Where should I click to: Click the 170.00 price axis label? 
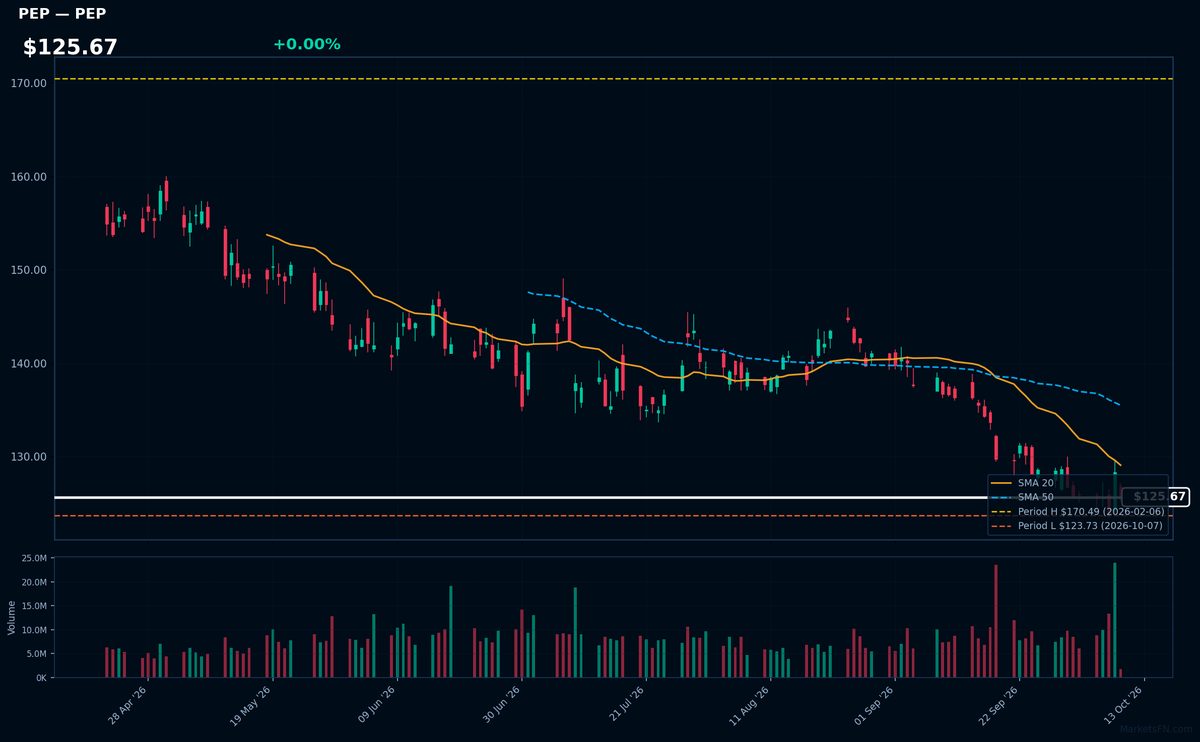[30, 83]
